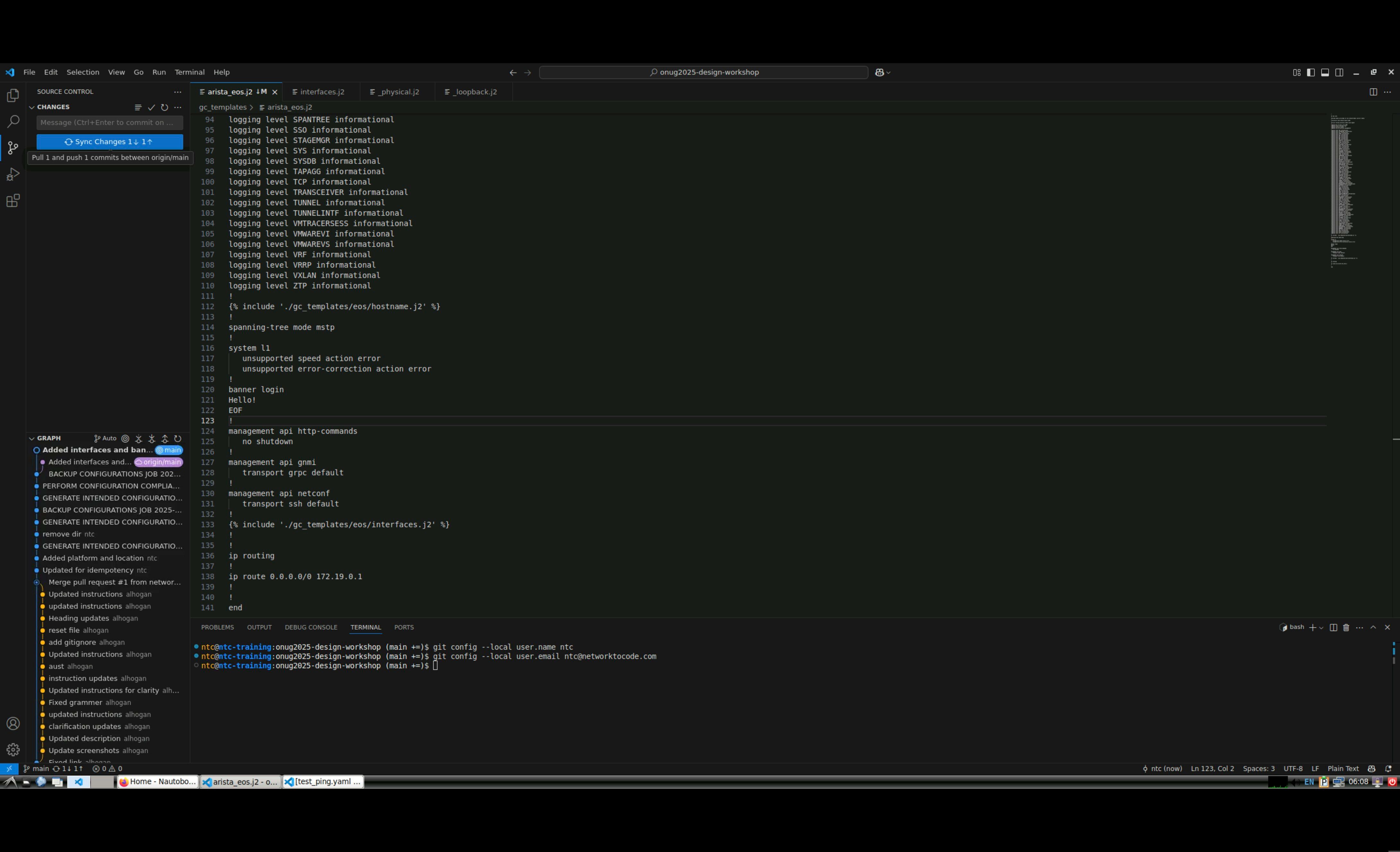Open the new terminal launch profile dropdown
The height and width of the screenshot is (852, 1400).
click(x=1321, y=628)
